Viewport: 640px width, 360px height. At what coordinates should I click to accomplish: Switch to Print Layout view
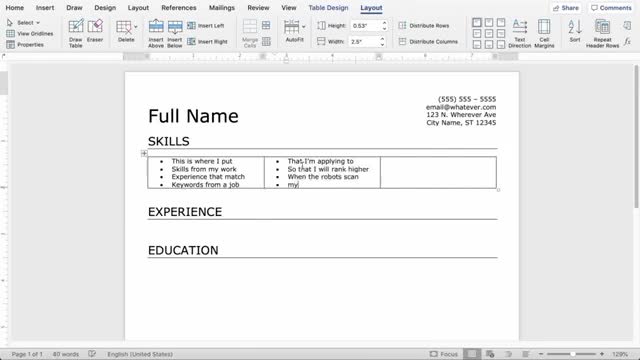click(x=471, y=354)
